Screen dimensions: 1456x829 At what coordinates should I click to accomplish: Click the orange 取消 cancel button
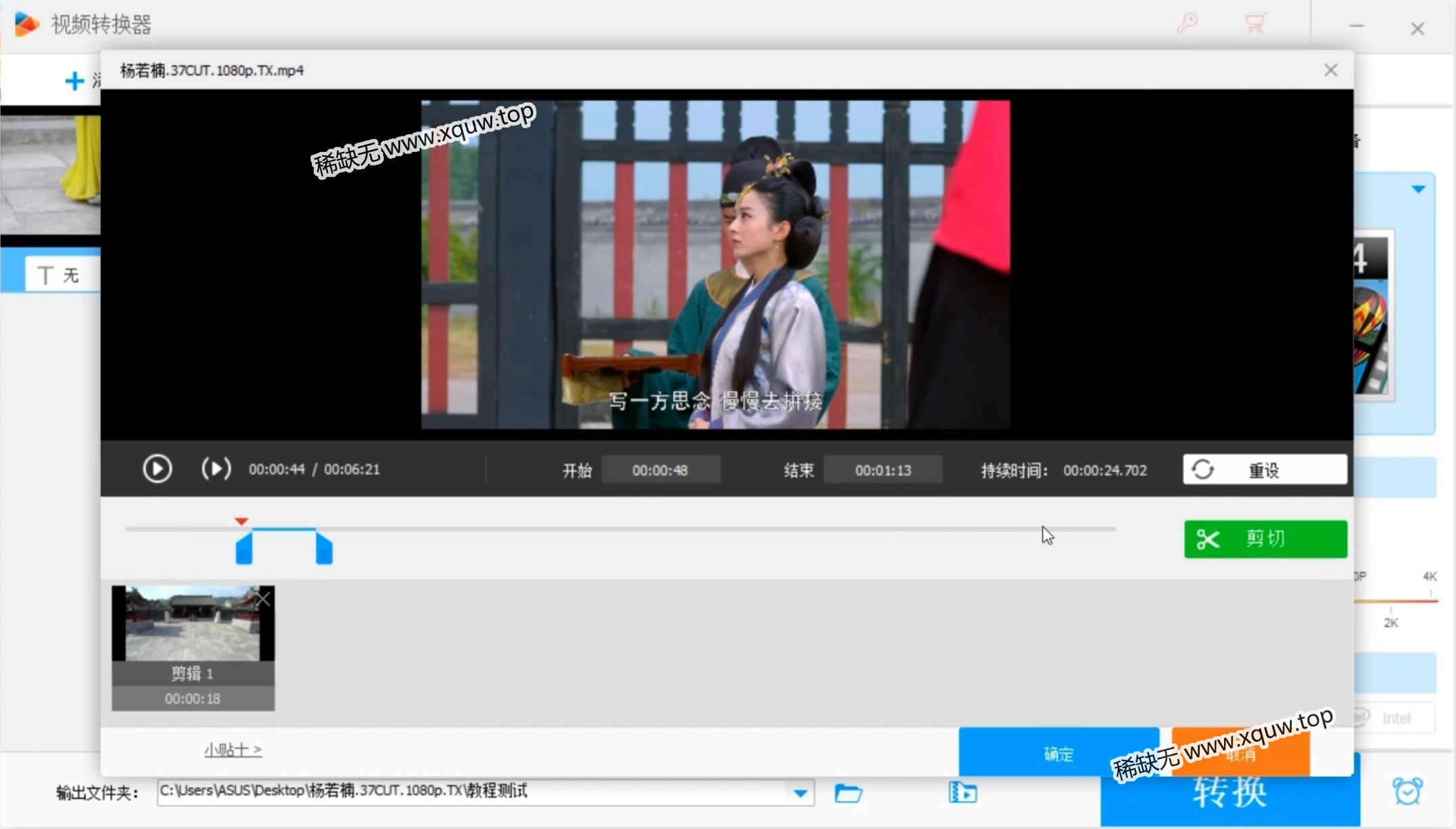(x=1240, y=752)
